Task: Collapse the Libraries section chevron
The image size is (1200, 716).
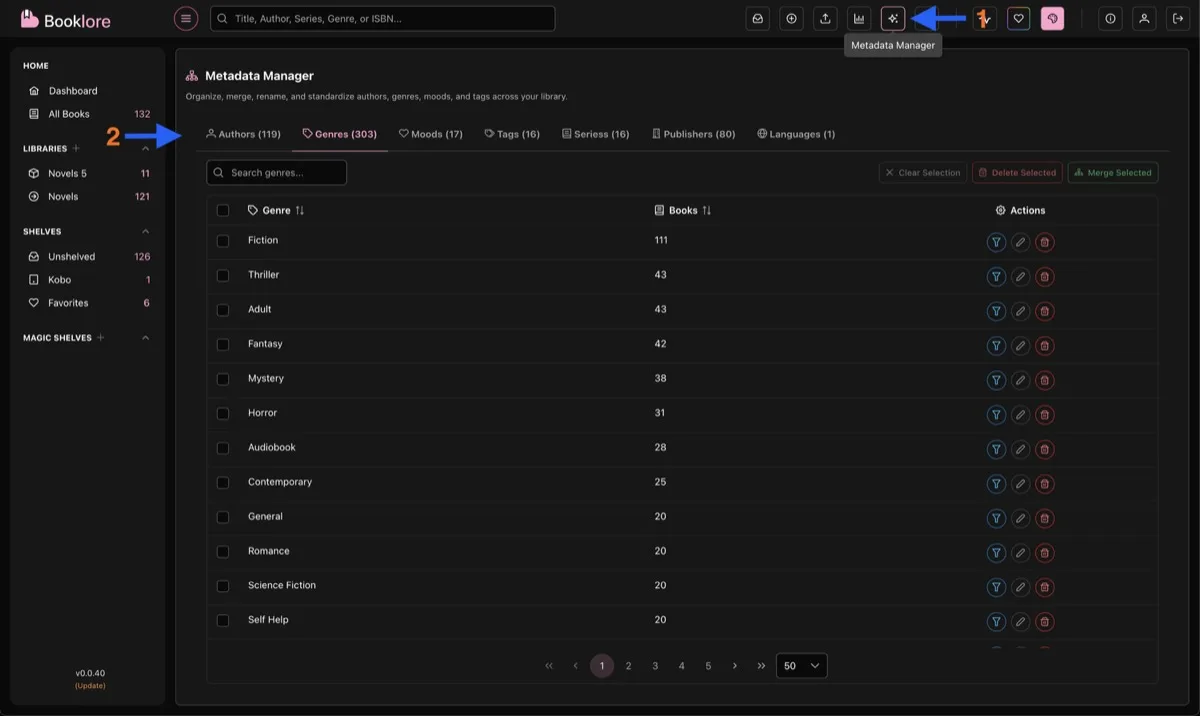Action: pos(146,148)
